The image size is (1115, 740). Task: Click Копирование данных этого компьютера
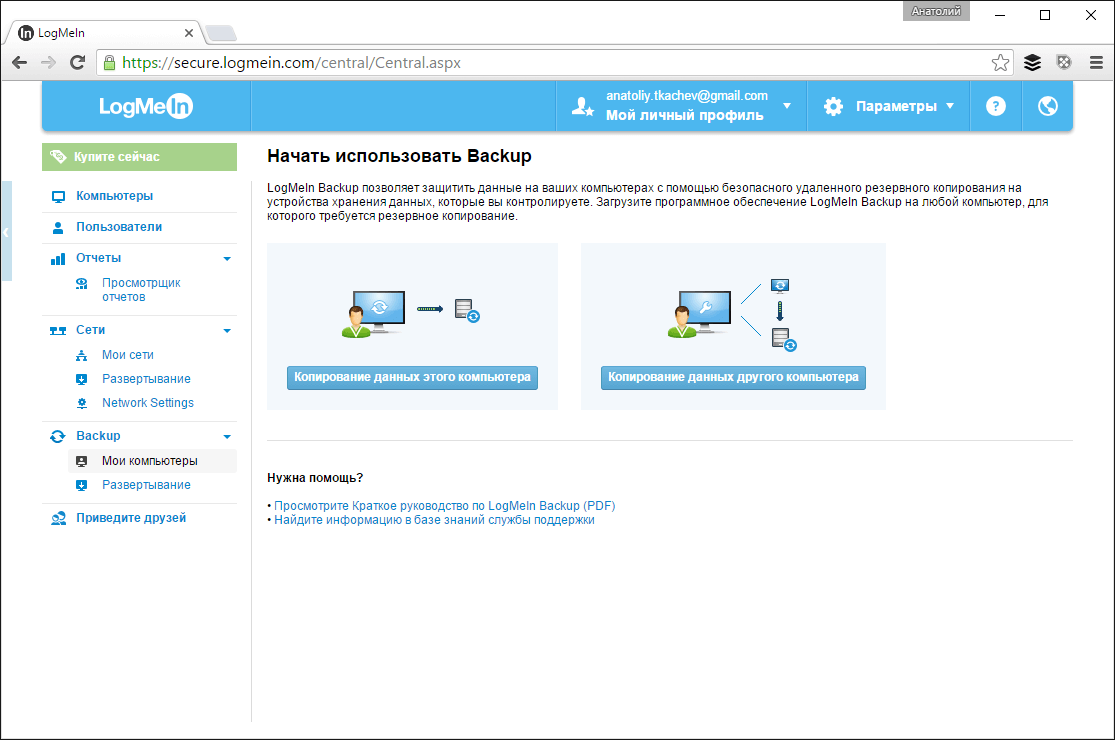[x=412, y=377]
